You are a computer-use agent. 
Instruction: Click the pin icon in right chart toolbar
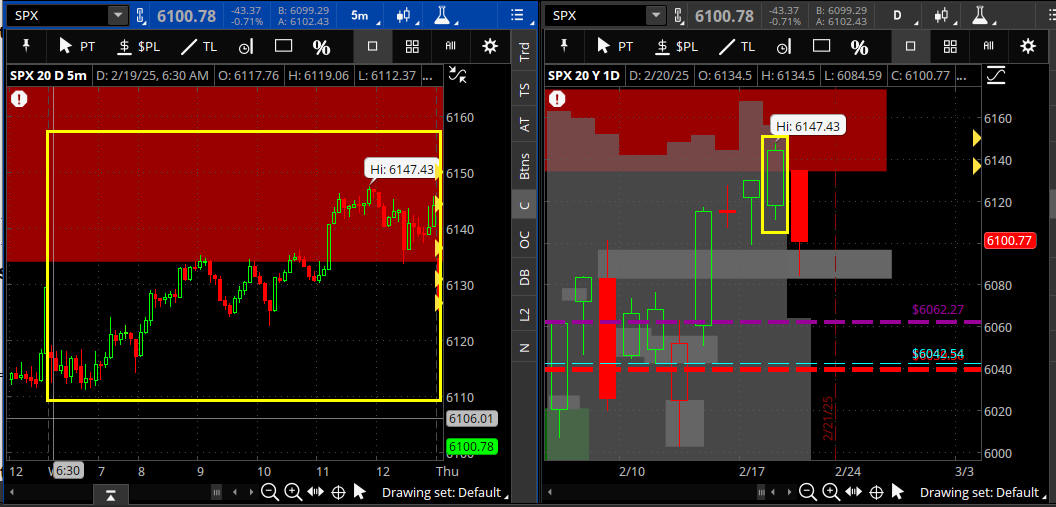564,46
